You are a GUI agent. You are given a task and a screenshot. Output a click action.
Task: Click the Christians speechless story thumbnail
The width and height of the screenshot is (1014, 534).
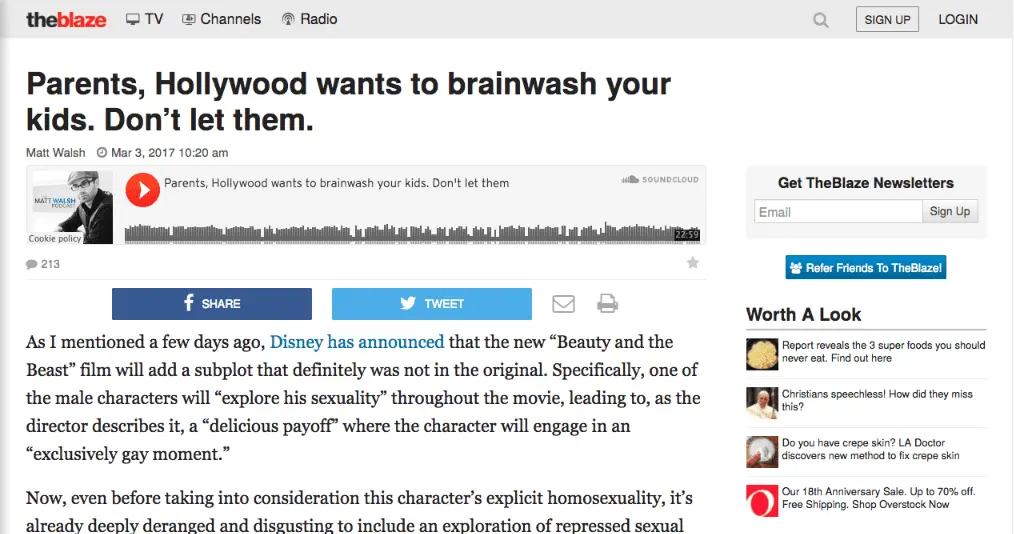[x=762, y=403]
